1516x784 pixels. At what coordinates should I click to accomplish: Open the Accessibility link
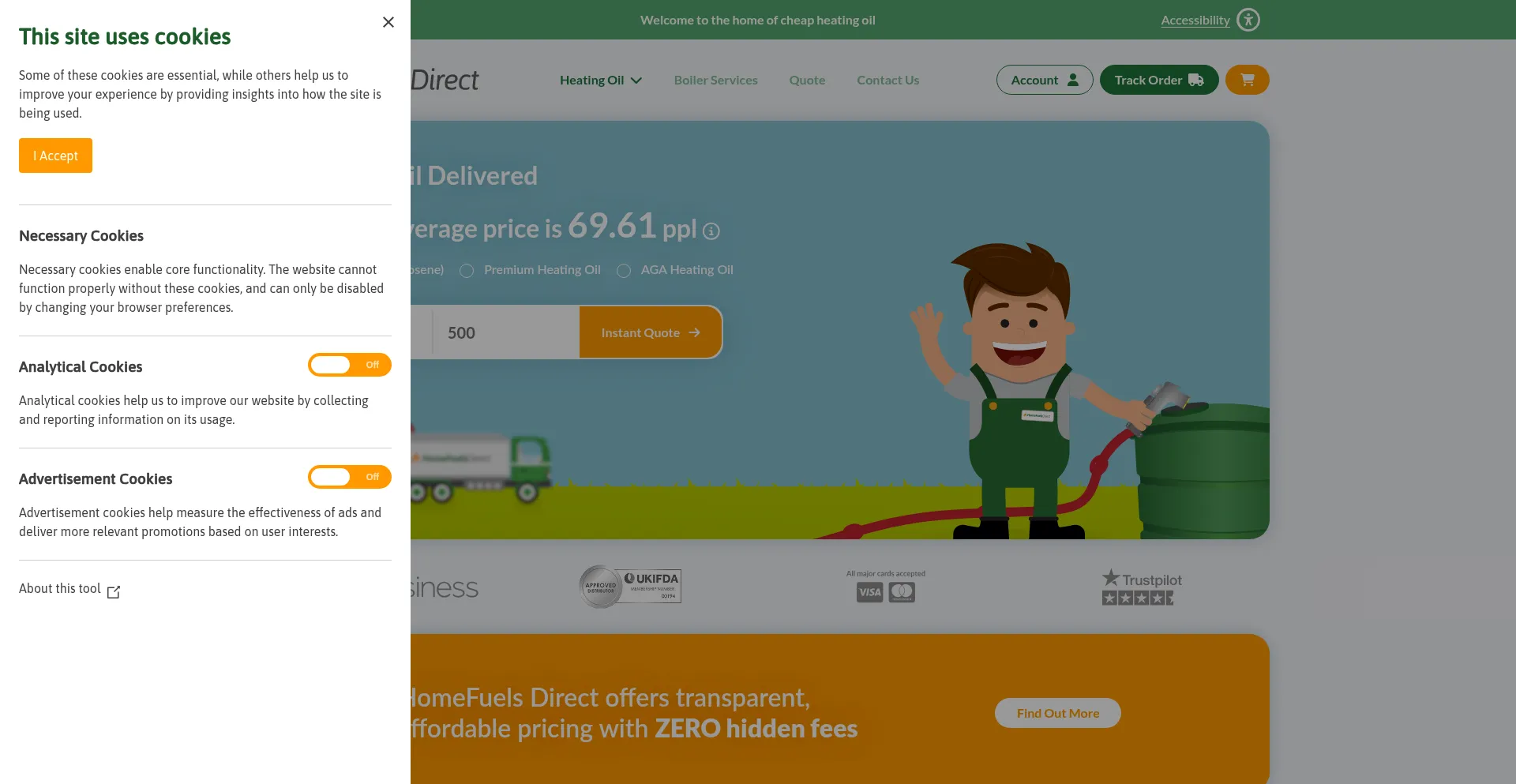pos(1195,20)
